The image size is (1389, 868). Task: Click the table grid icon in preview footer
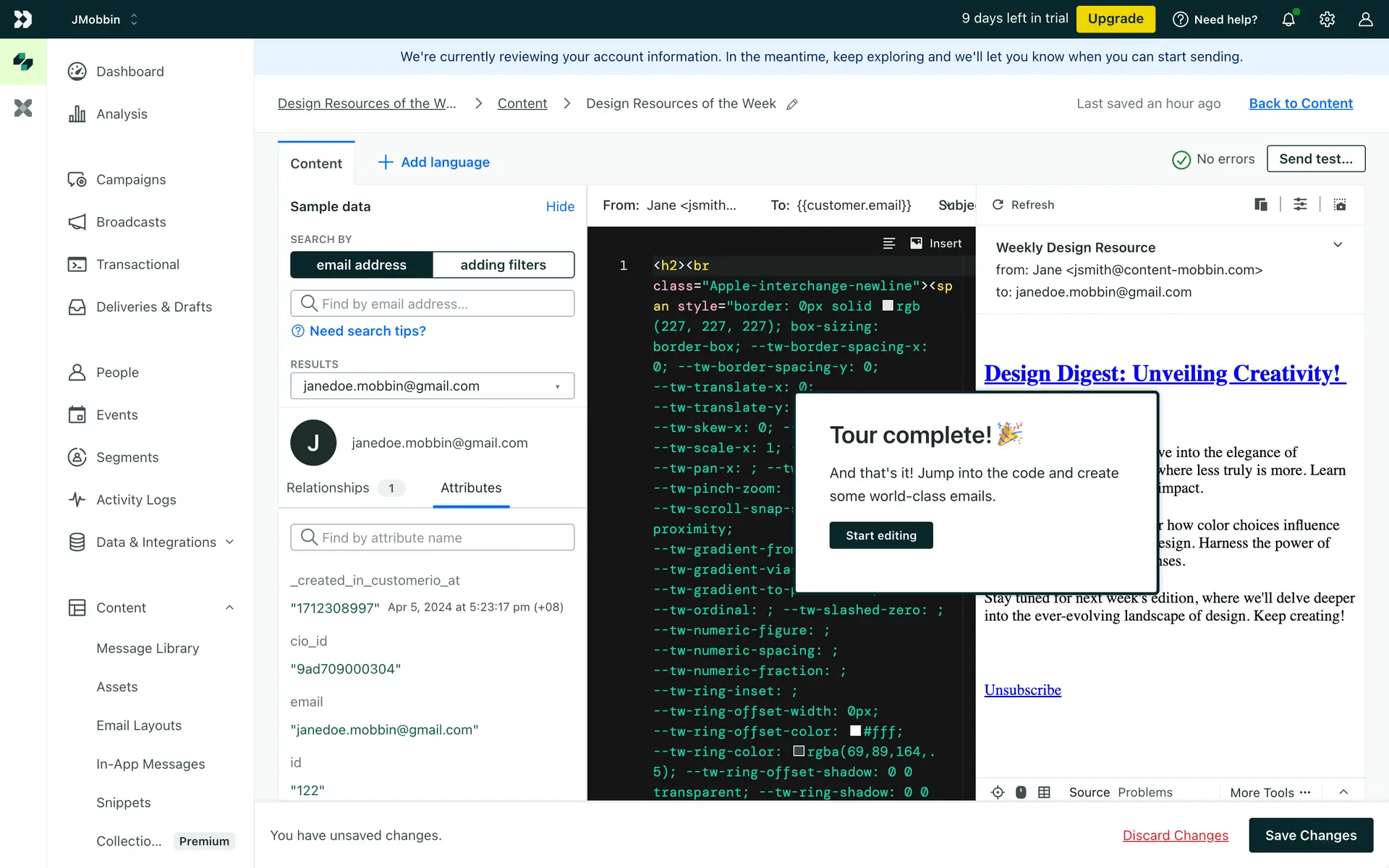(1044, 792)
